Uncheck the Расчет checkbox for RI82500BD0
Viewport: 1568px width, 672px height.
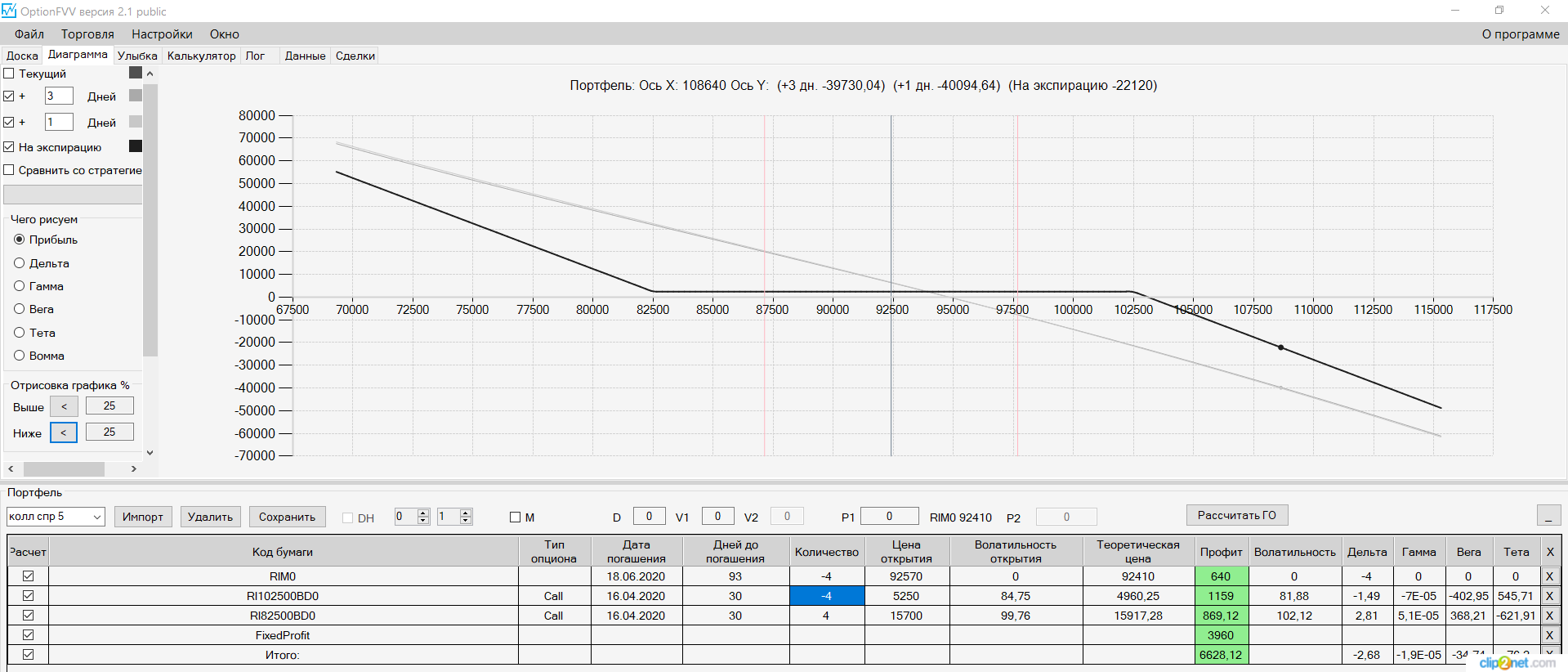click(x=29, y=616)
